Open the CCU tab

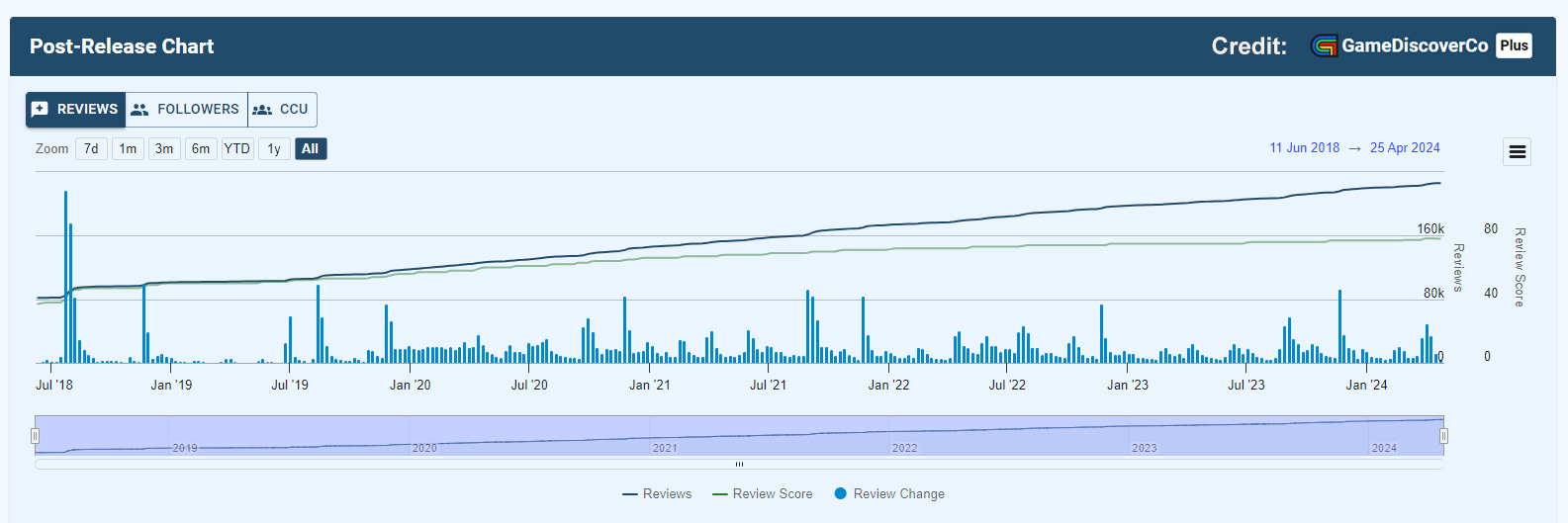click(282, 110)
